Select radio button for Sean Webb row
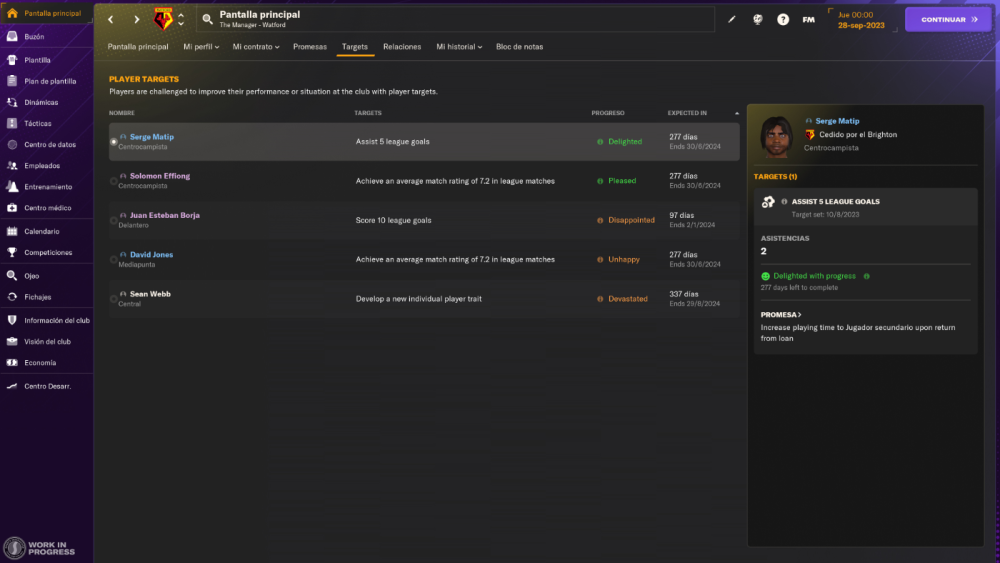Screen dimensions: 1000x563 click(114, 299)
